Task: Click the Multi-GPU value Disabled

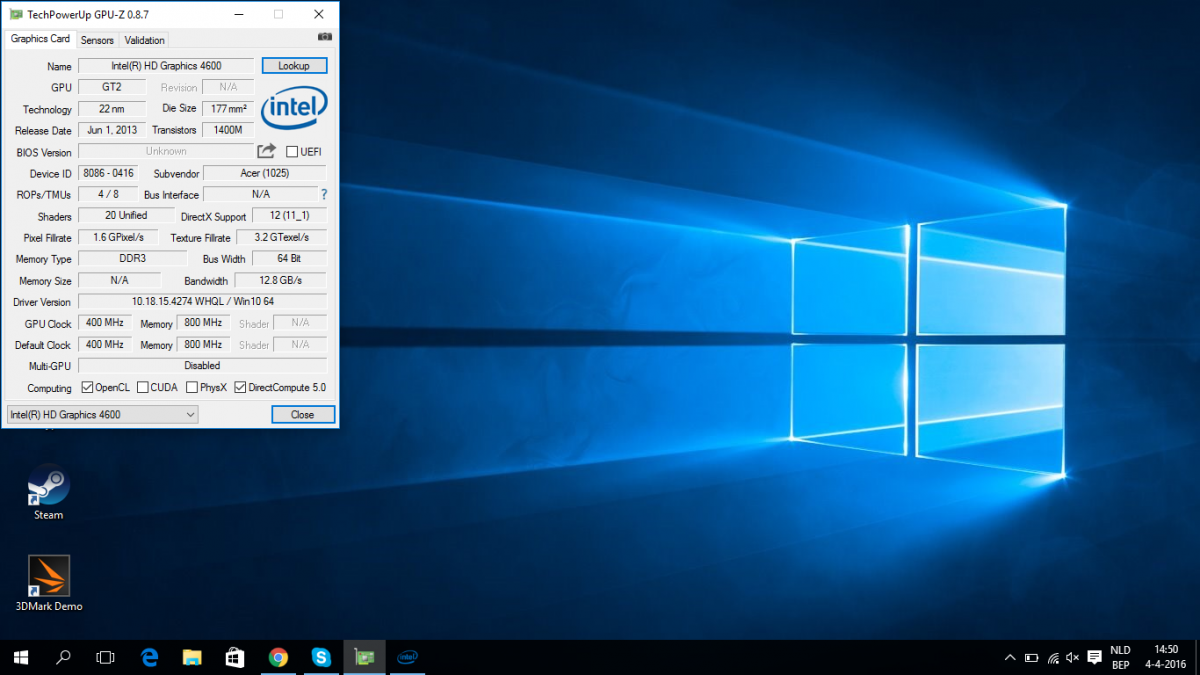Action: [x=202, y=366]
